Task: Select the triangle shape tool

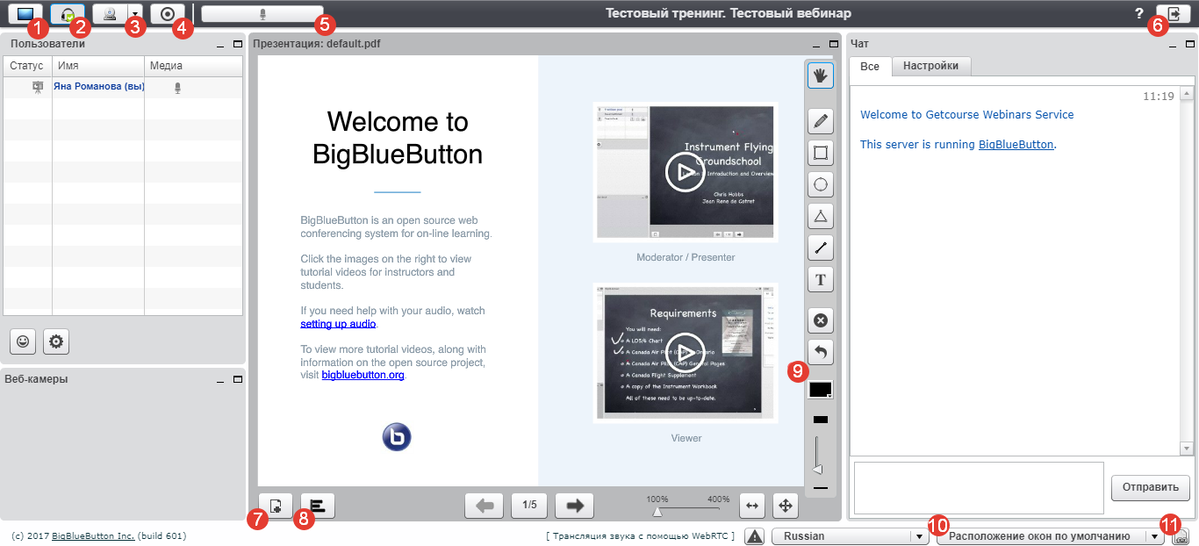Action: point(820,216)
